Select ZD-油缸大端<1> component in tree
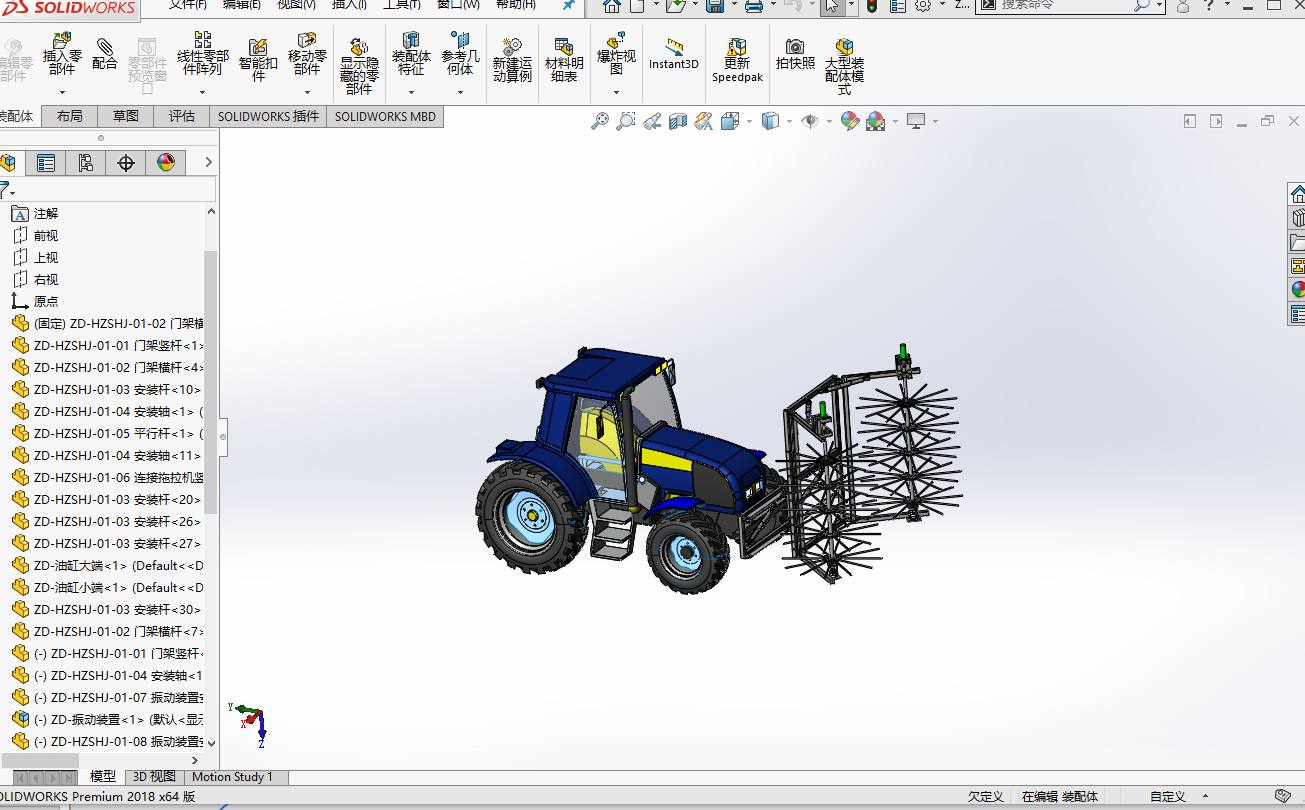 point(107,566)
